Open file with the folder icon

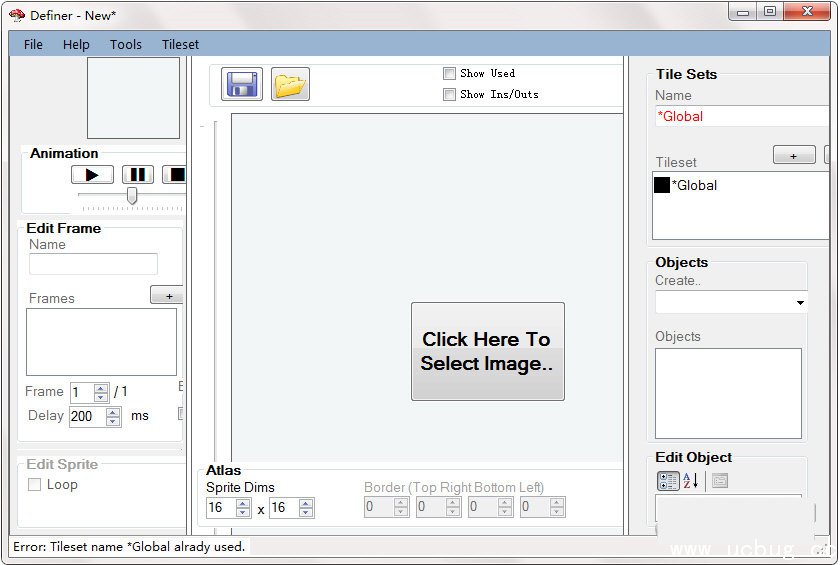290,85
